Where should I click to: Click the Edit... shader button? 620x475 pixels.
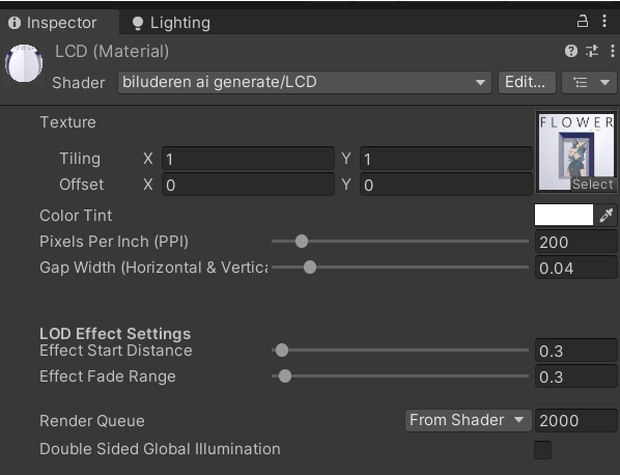point(527,82)
